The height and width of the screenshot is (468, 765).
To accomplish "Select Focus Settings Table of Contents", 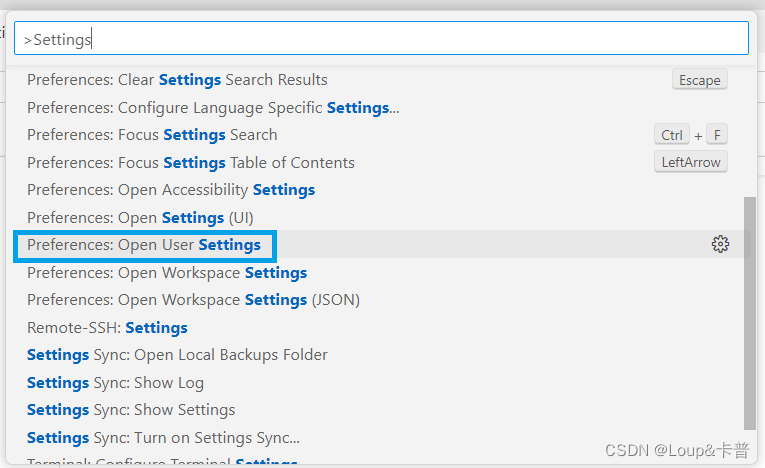I will (190, 162).
